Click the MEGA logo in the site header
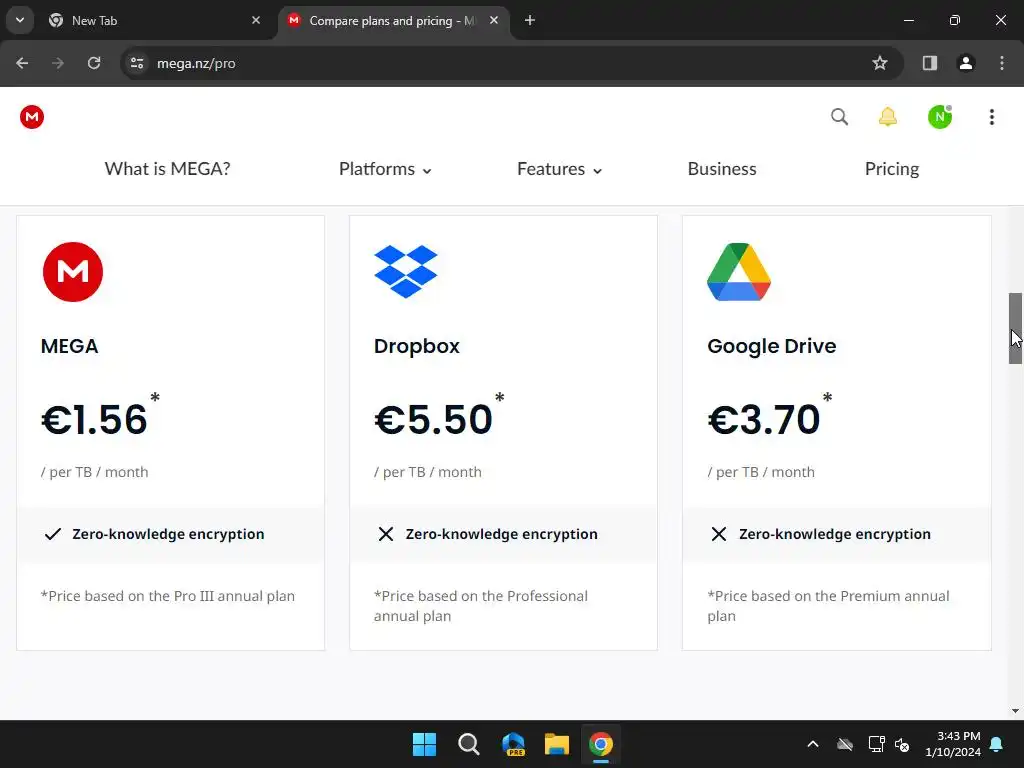1024x768 pixels. point(31,117)
